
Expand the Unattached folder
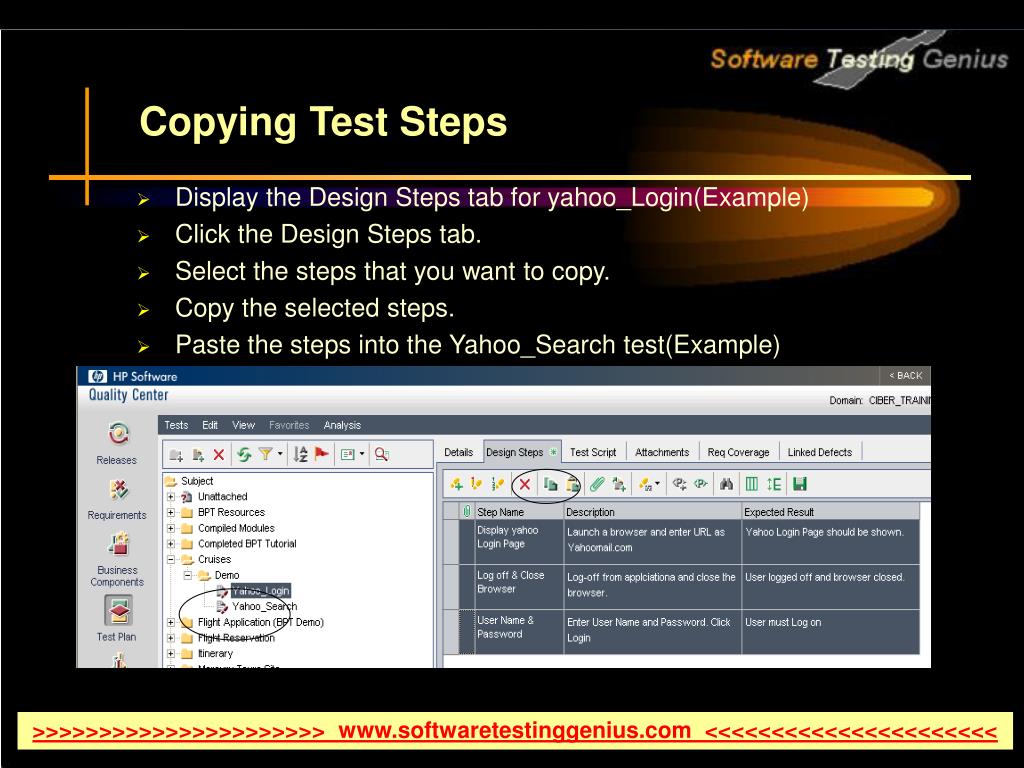170,496
